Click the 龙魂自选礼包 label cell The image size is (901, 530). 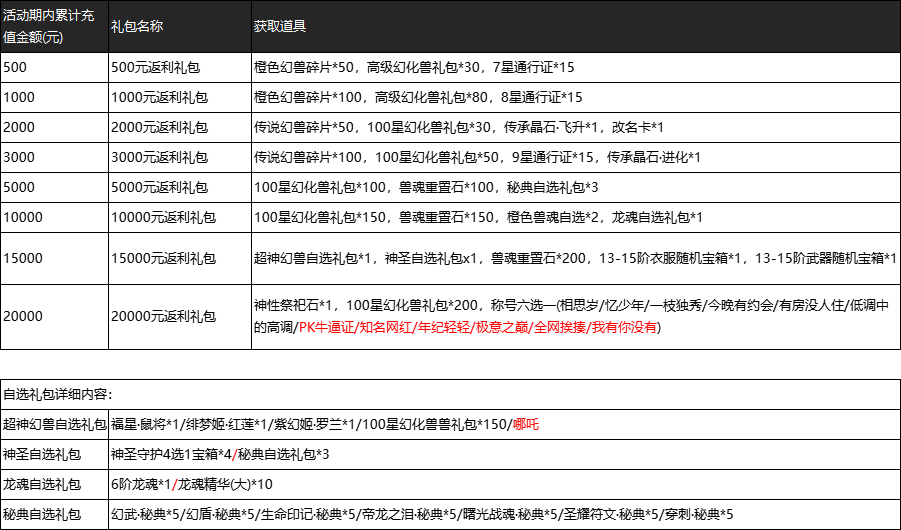(x=42, y=485)
